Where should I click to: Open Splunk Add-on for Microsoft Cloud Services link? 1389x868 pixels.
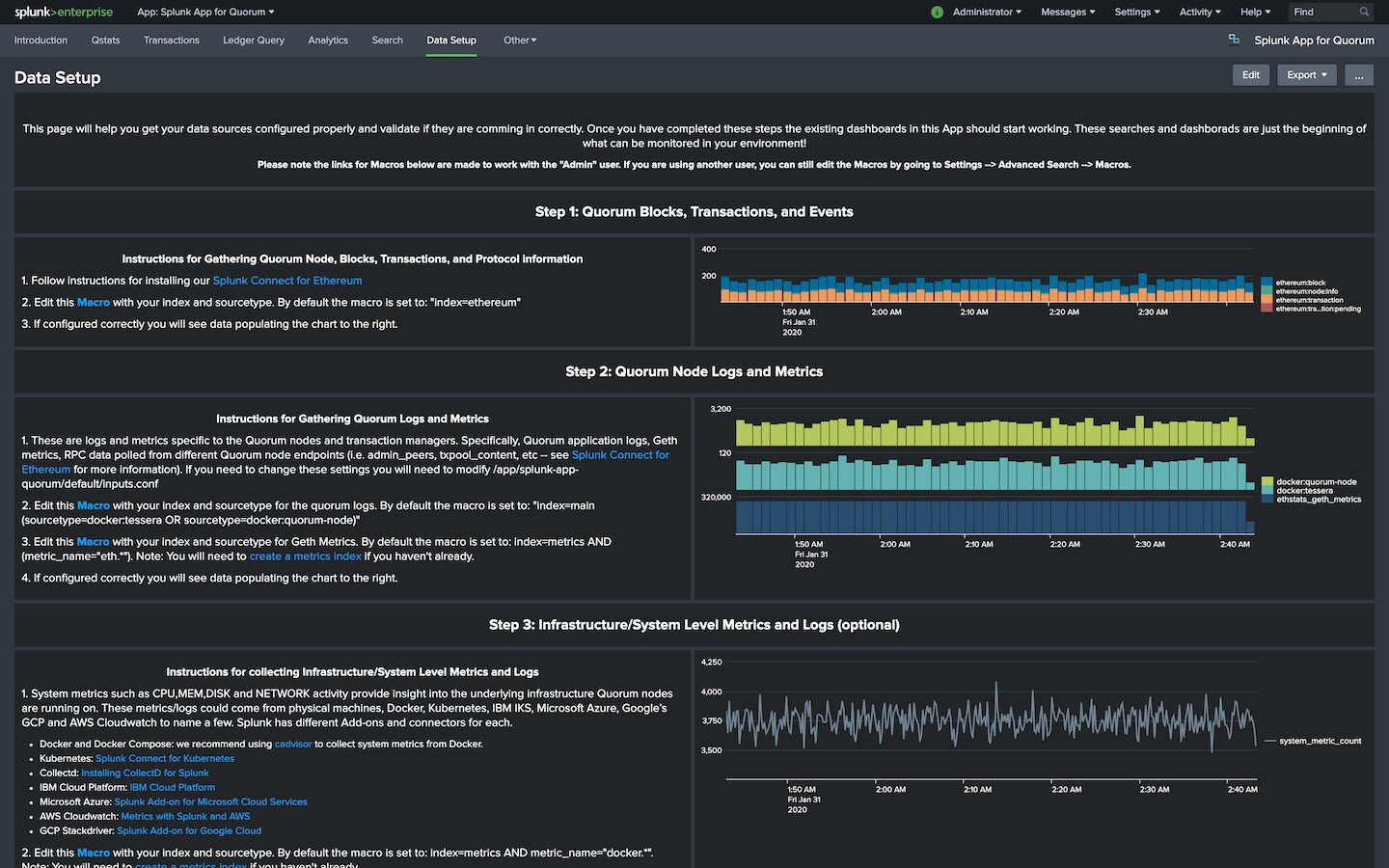211,801
